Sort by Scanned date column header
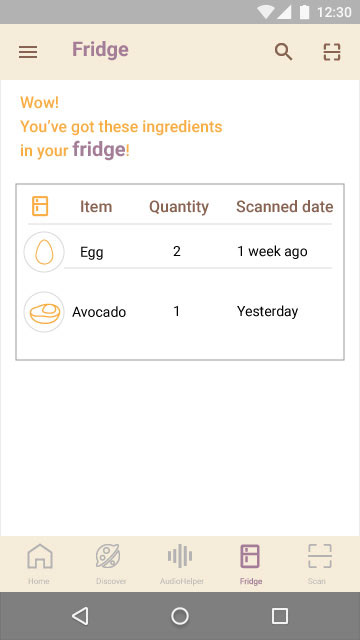Image resolution: width=360 pixels, height=640 pixels. tap(284, 207)
